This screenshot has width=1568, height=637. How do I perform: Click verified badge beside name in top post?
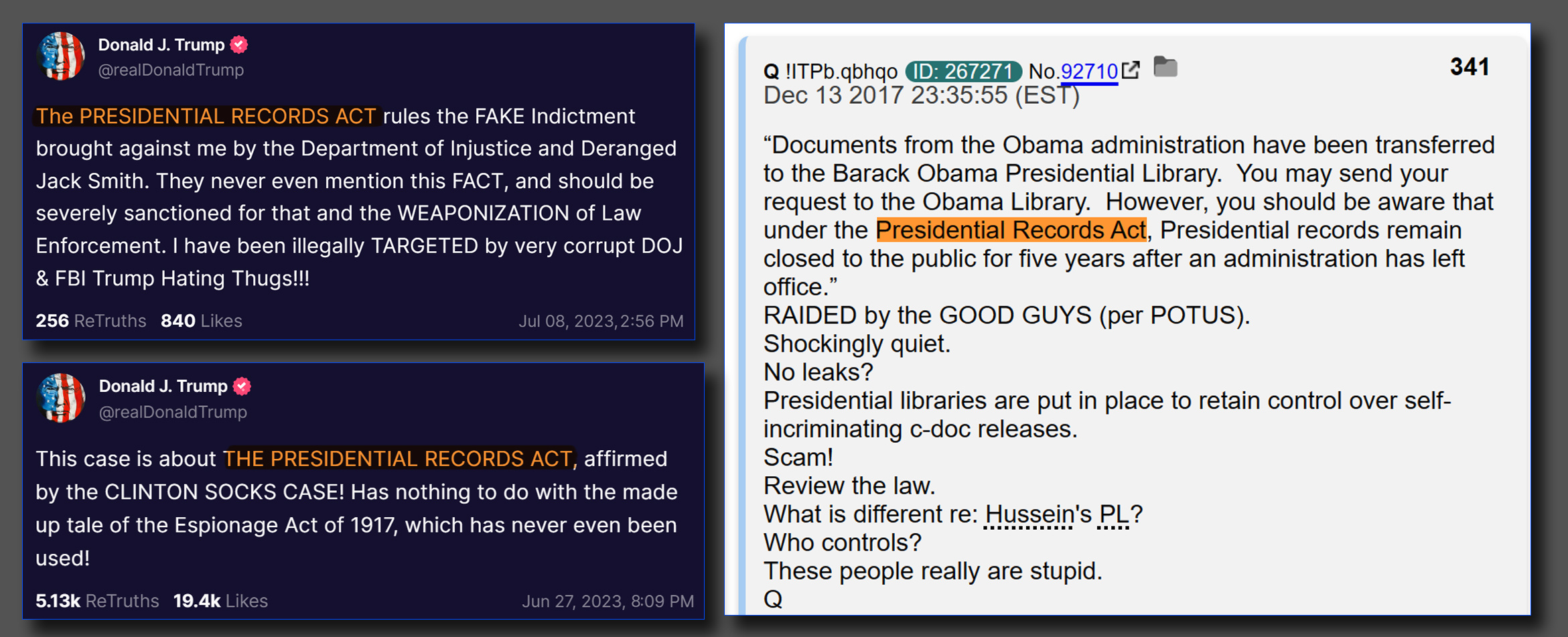(x=239, y=45)
